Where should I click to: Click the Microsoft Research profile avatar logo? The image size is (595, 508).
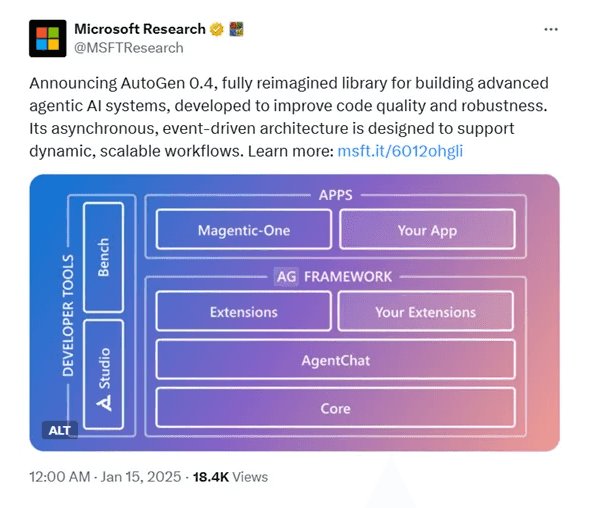pyautogui.click(x=47, y=38)
